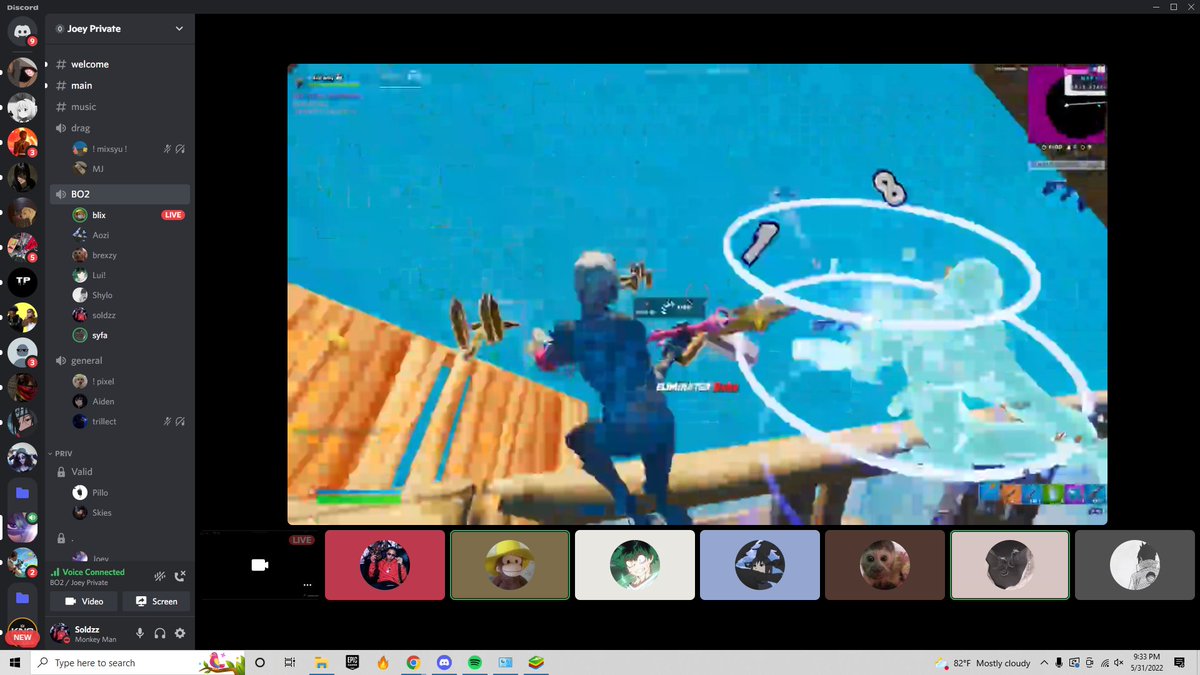
Task: Show hidden system tray icons chevron
Action: click(1044, 662)
